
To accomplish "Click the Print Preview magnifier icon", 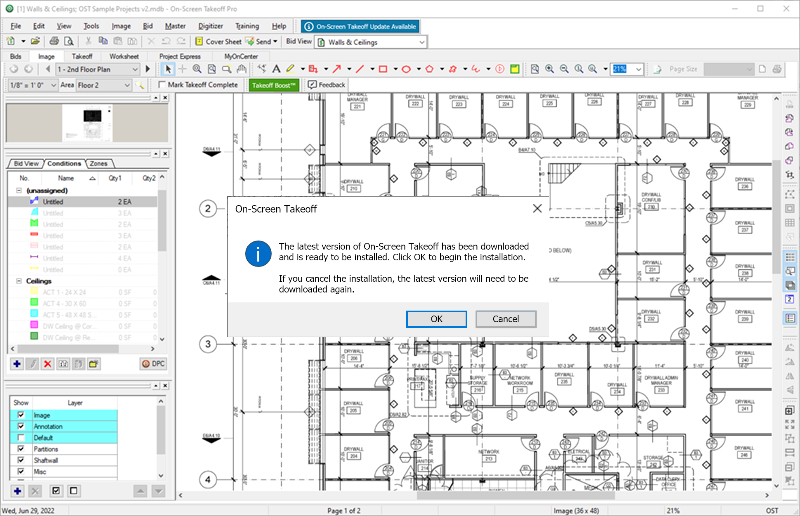I will 68,41.
